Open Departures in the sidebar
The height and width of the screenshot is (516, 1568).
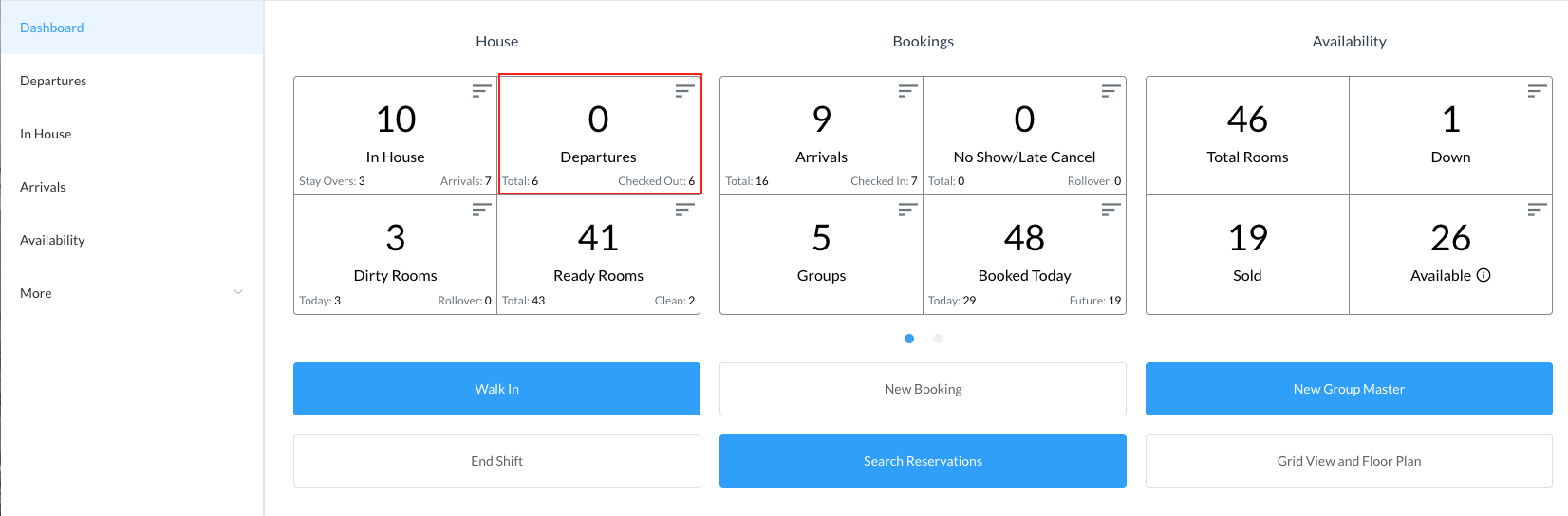(x=53, y=81)
